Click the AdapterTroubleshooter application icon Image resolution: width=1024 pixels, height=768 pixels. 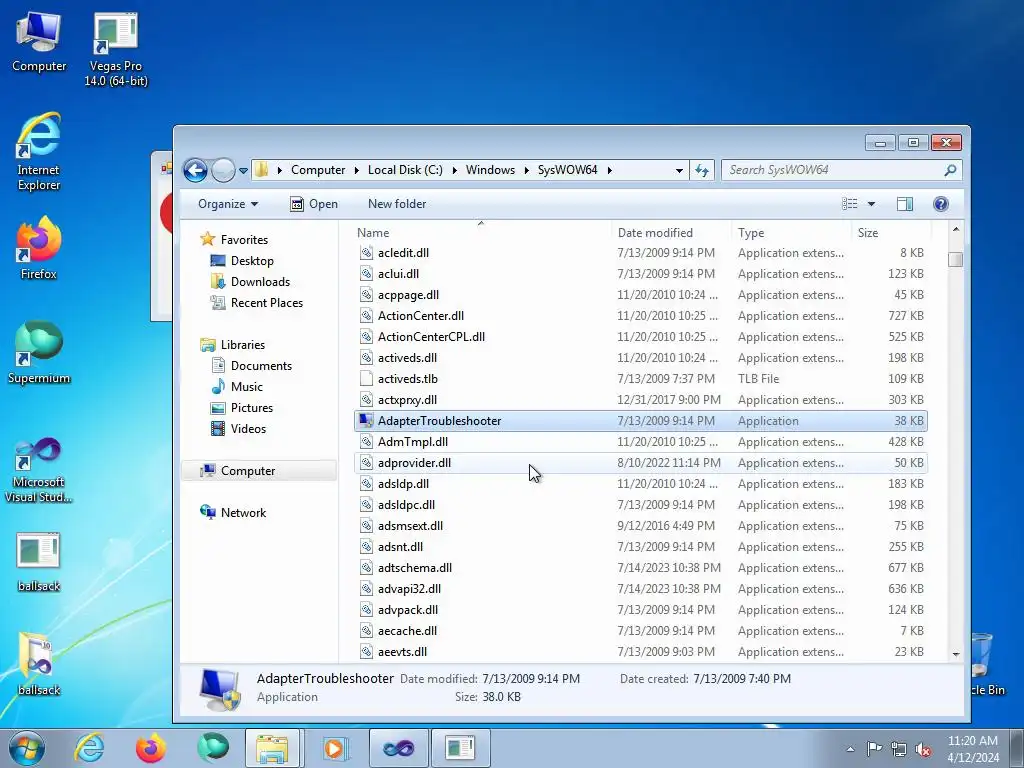[366, 421]
